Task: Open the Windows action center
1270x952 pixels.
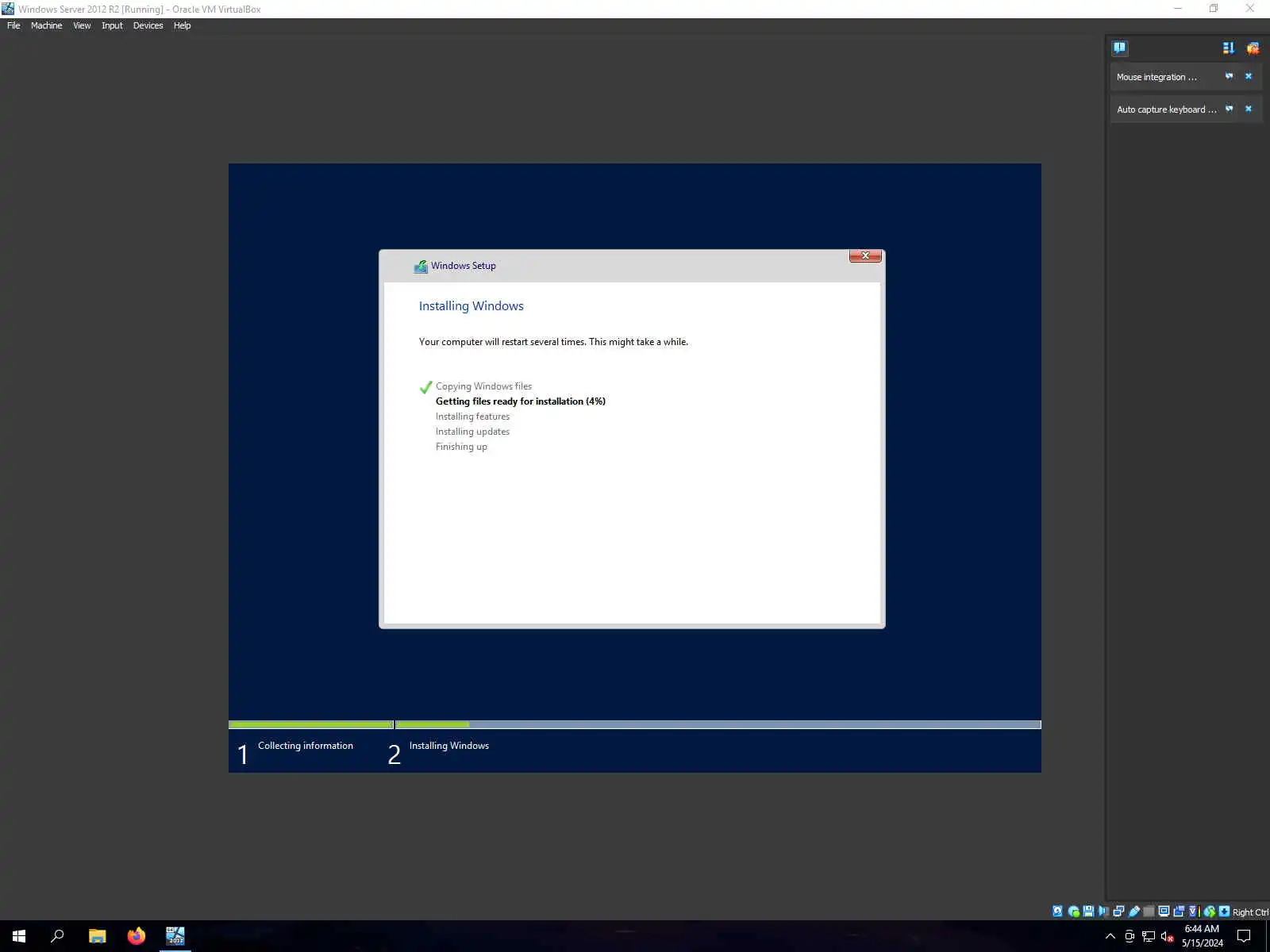Action: 1244,936
